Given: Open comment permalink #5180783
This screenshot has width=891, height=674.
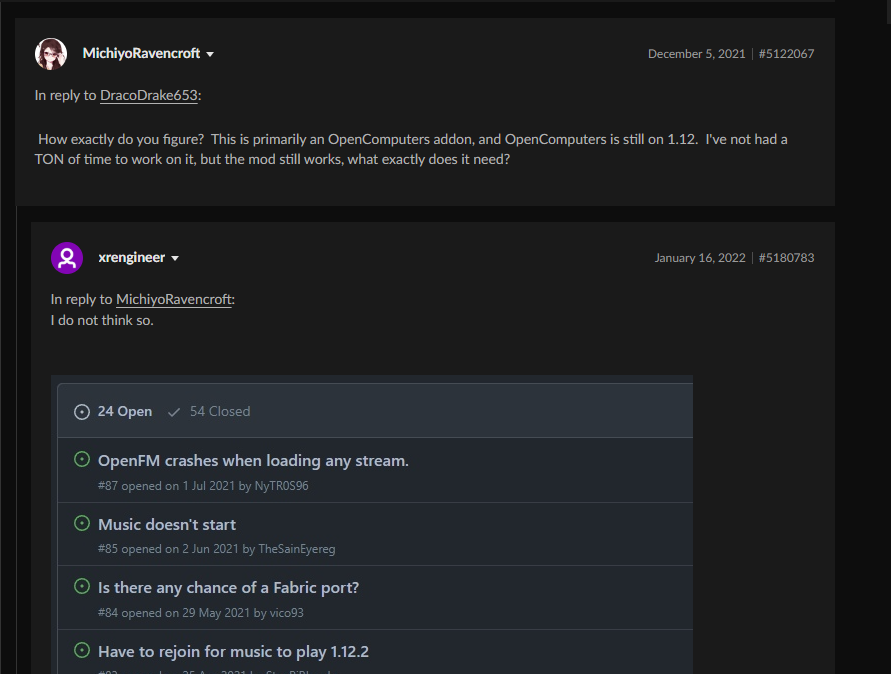Looking at the screenshot, I should [786, 258].
